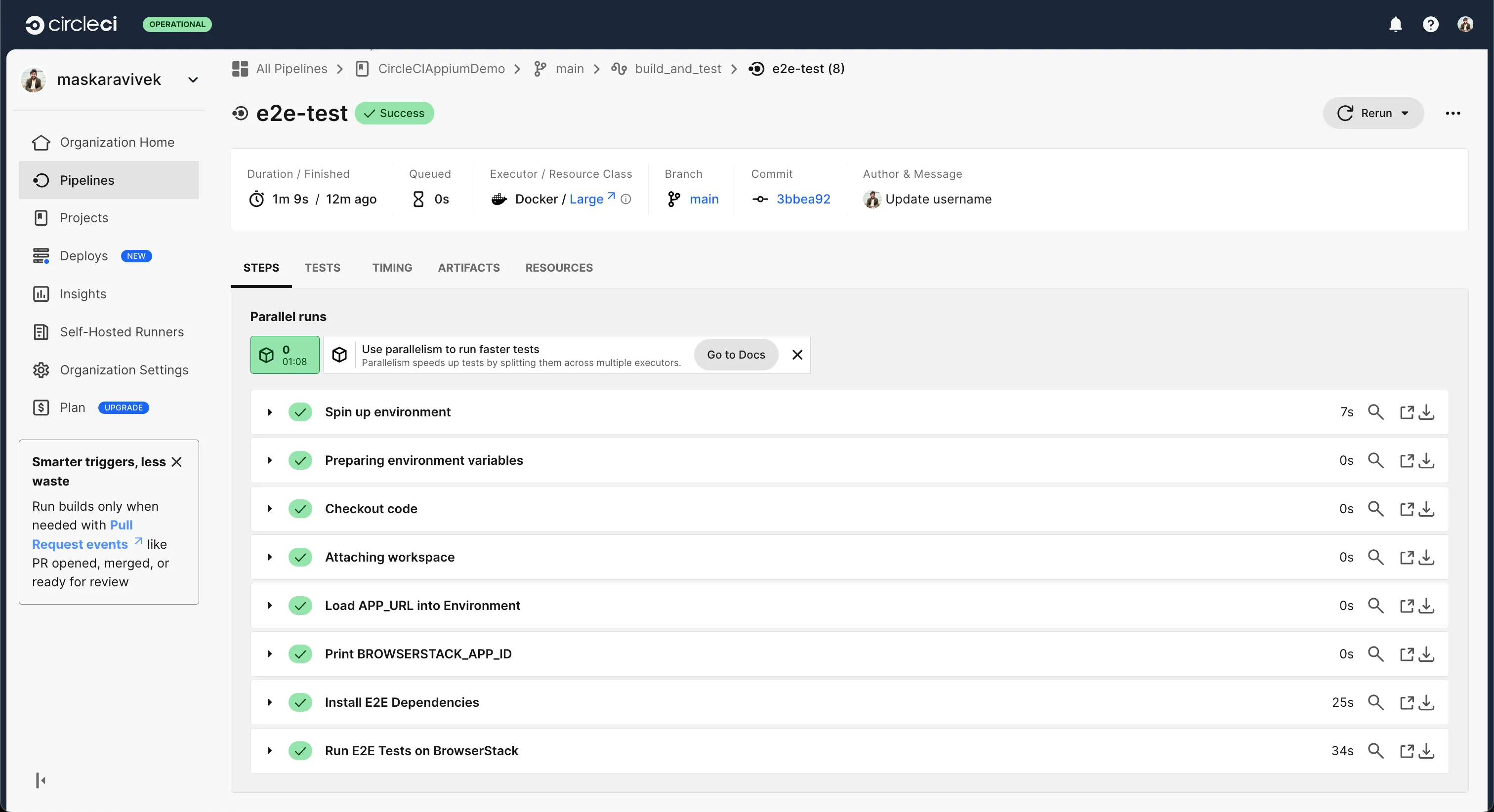Screen dimensions: 1494x812
Task: Open commit 3bbea92 link
Action: point(803,199)
